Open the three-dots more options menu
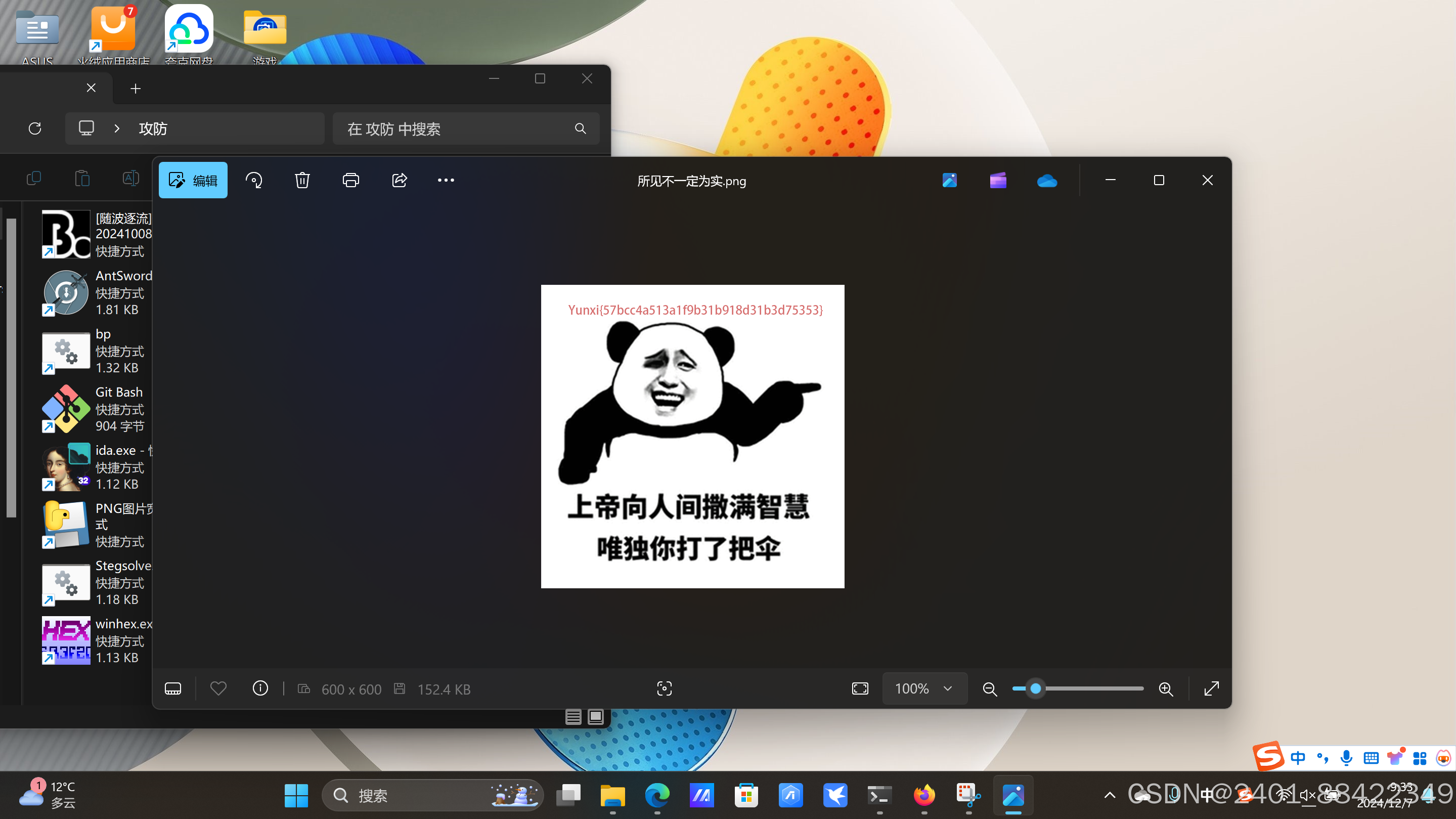 [446, 180]
